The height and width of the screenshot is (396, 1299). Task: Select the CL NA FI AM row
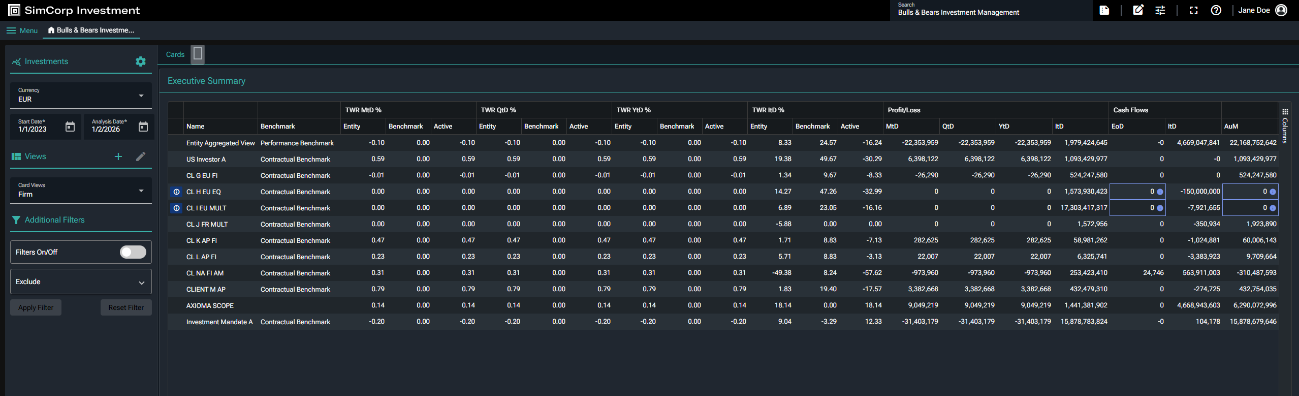coord(723,272)
